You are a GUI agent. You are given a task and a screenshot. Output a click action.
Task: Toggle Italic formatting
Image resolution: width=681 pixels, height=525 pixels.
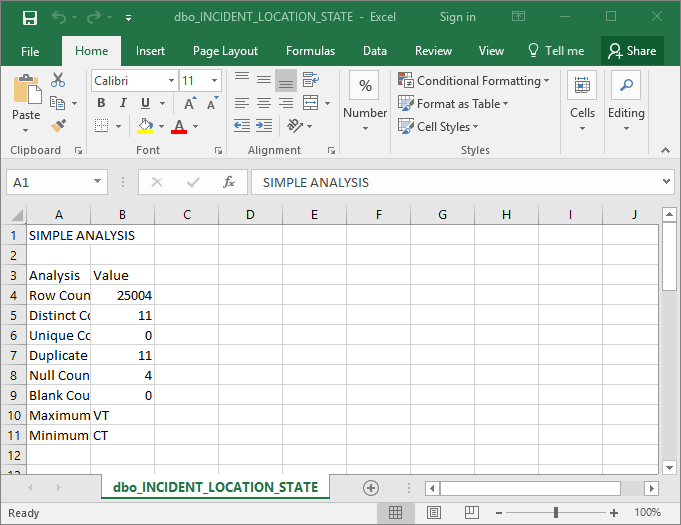point(123,103)
